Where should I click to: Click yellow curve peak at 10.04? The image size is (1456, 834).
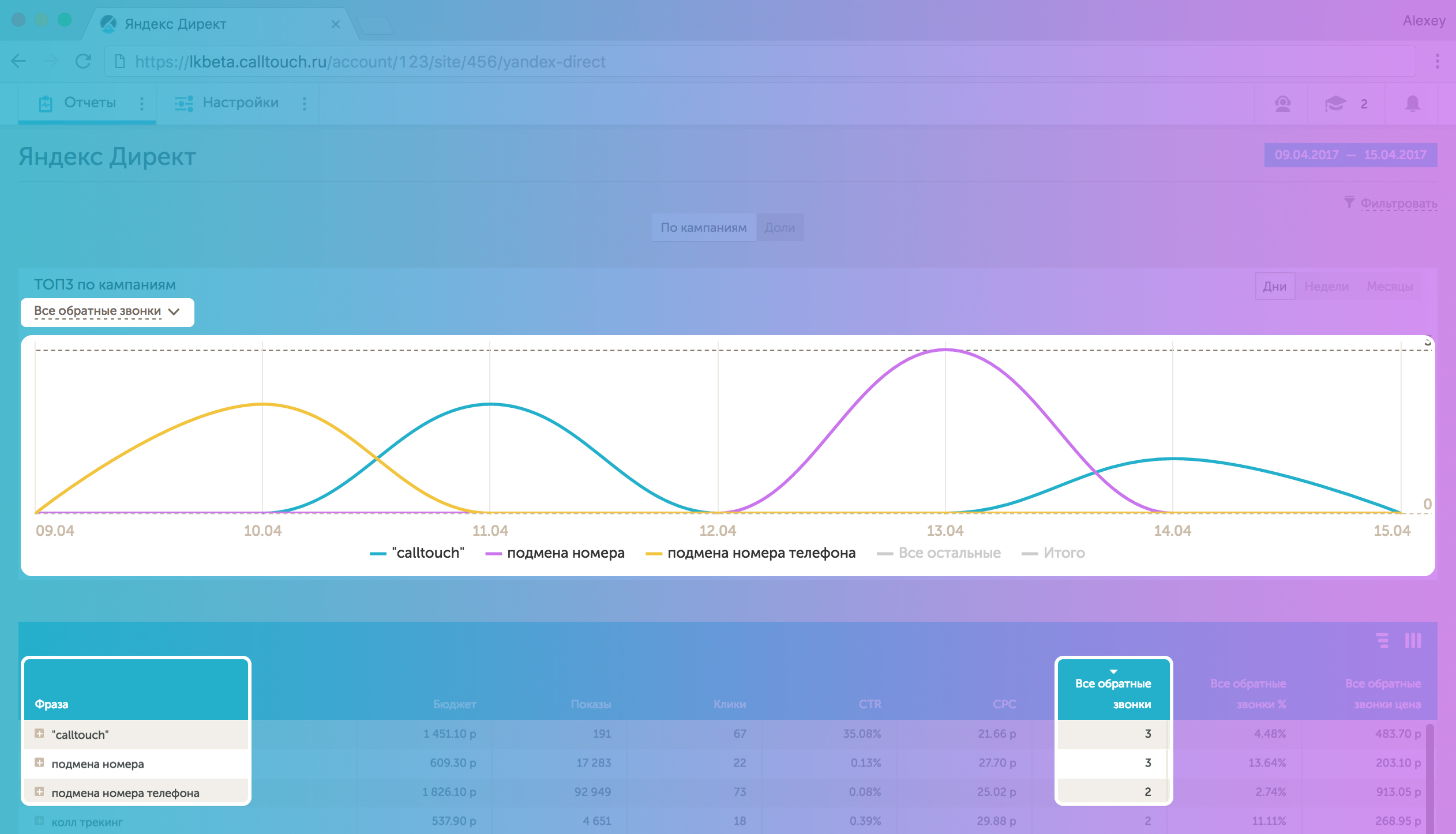(262, 404)
